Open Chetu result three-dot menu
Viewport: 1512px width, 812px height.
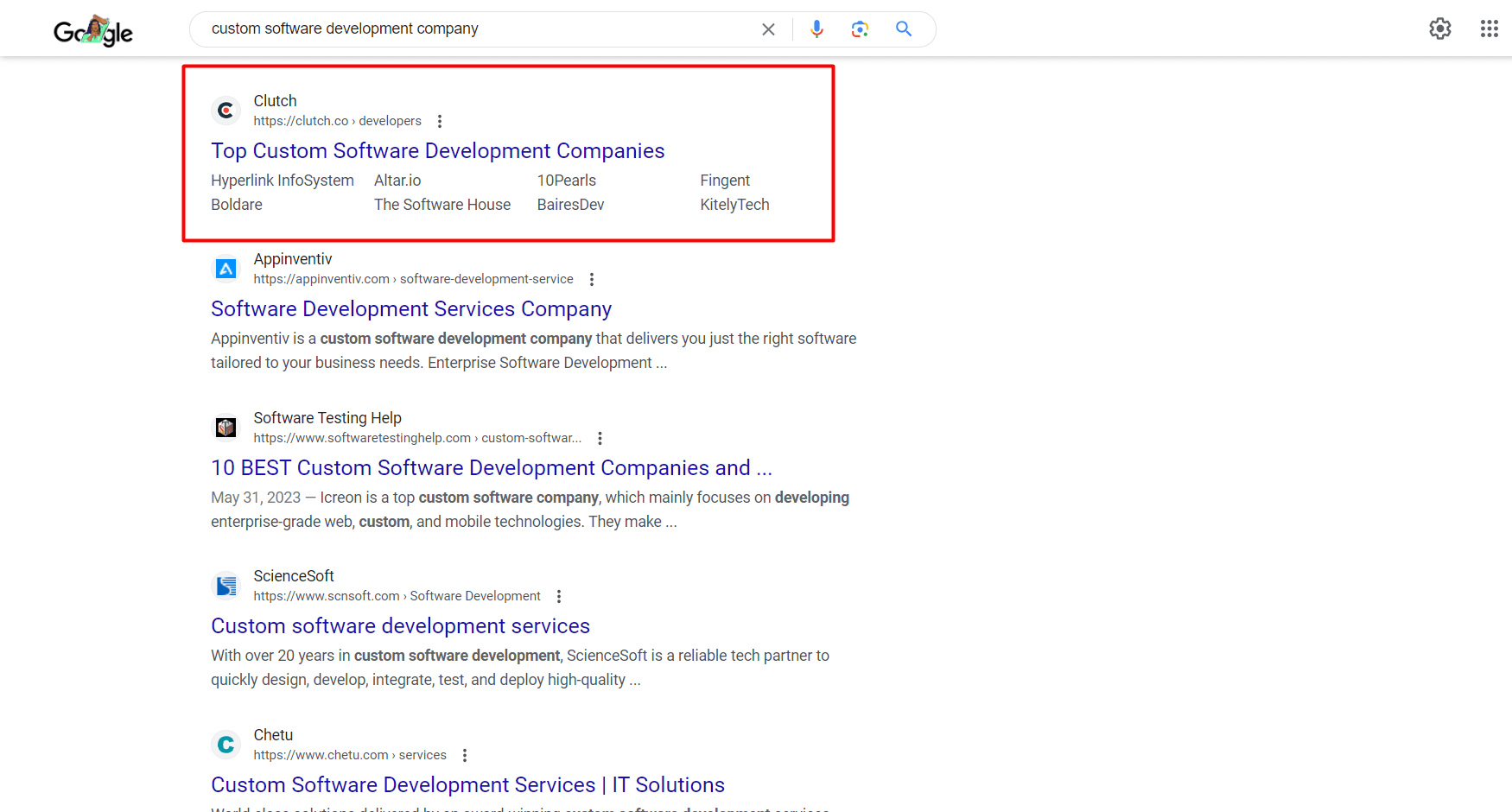pos(465,755)
